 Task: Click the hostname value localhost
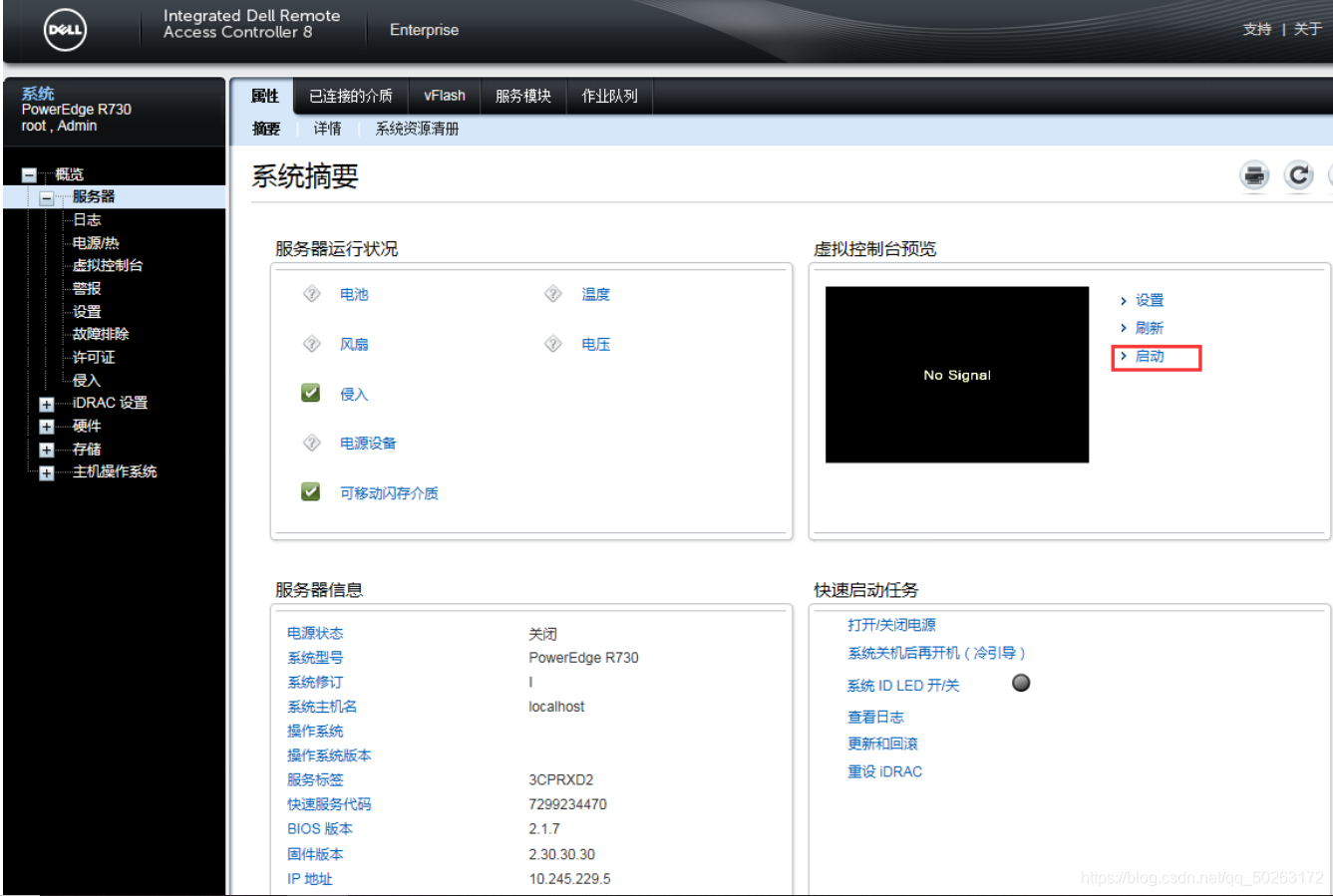pyautogui.click(x=556, y=707)
